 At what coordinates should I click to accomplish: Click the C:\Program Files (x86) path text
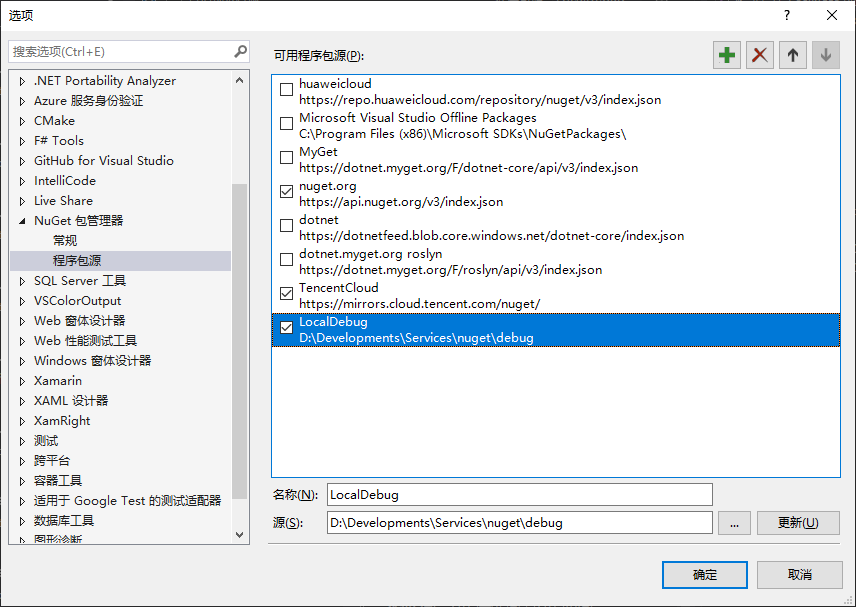(462, 134)
